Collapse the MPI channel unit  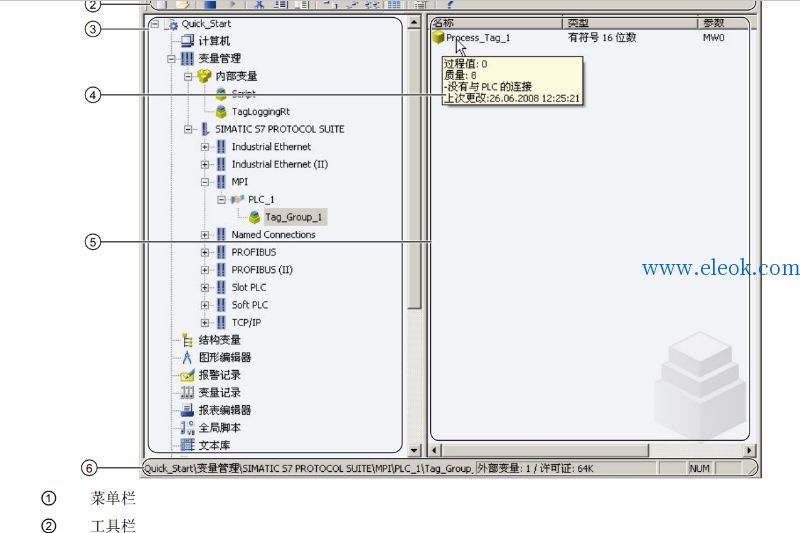[205, 182]
